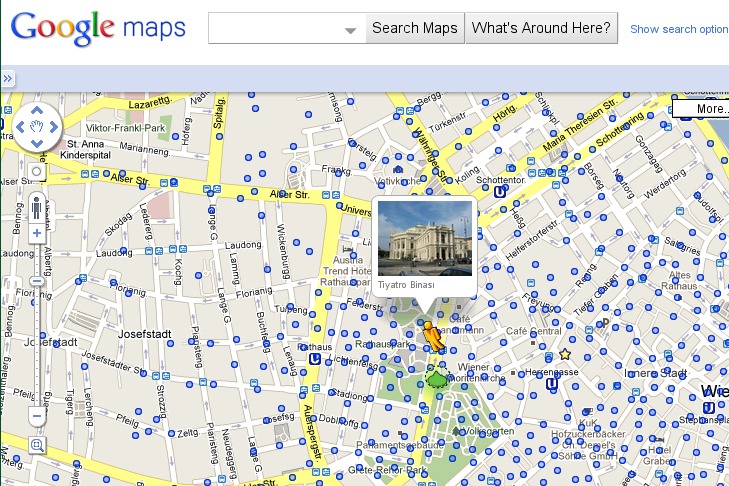729x486 pixels.
Task: Expand the collapsed left side panel
Action: click(7, 79)
